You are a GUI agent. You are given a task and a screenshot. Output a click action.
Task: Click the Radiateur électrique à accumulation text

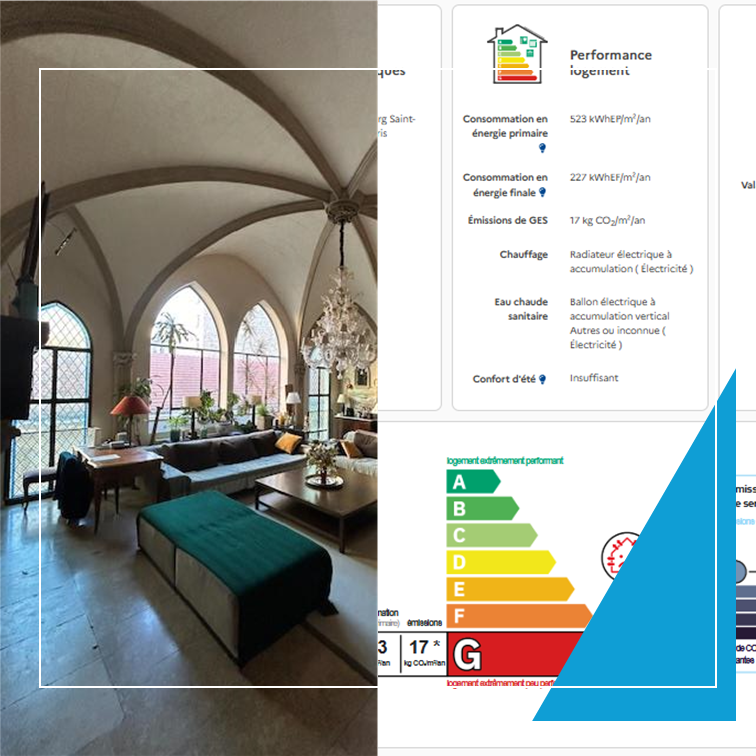tap(631, 261)
